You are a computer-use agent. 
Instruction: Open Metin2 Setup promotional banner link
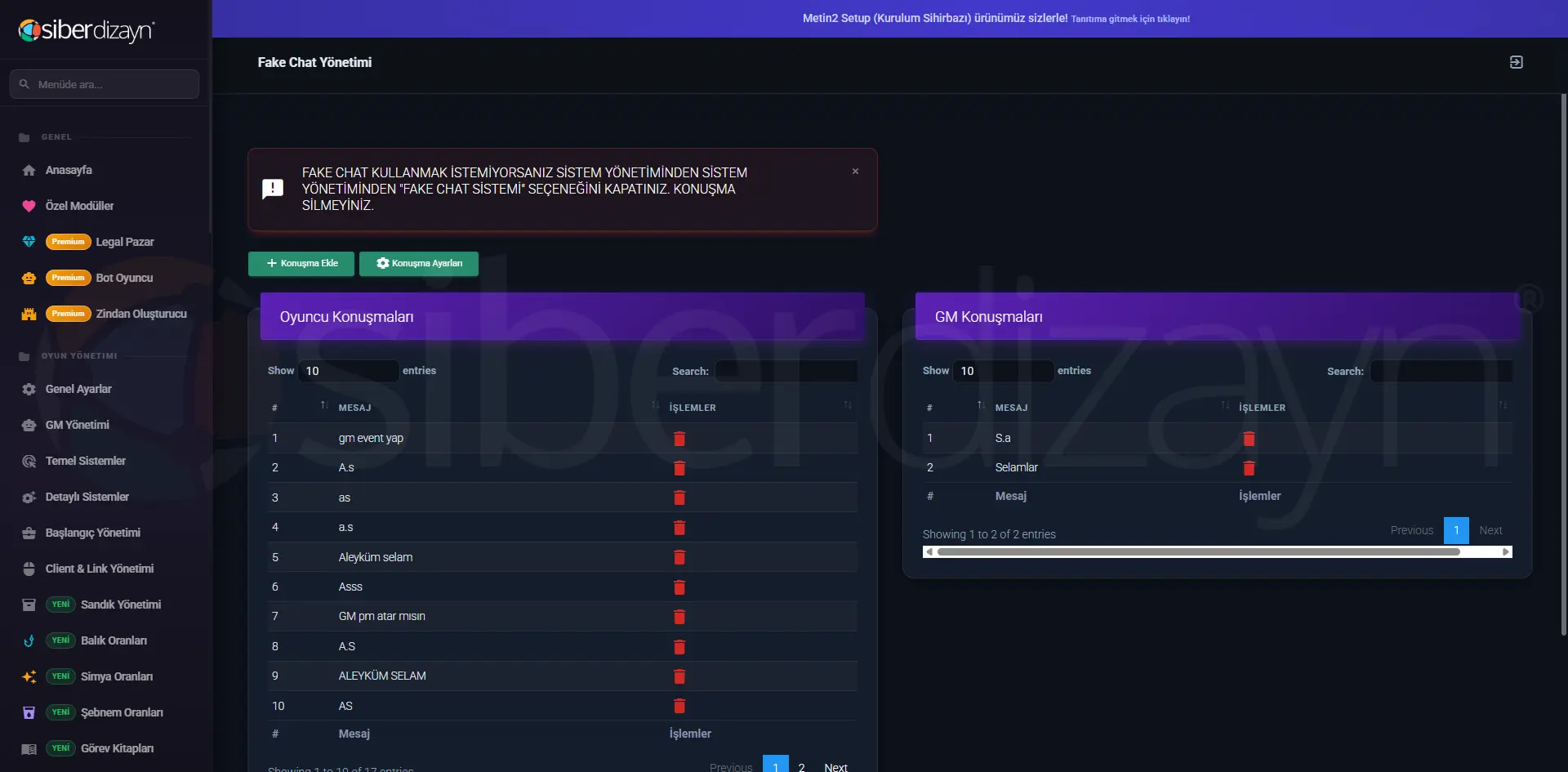[x=996, y=18]
